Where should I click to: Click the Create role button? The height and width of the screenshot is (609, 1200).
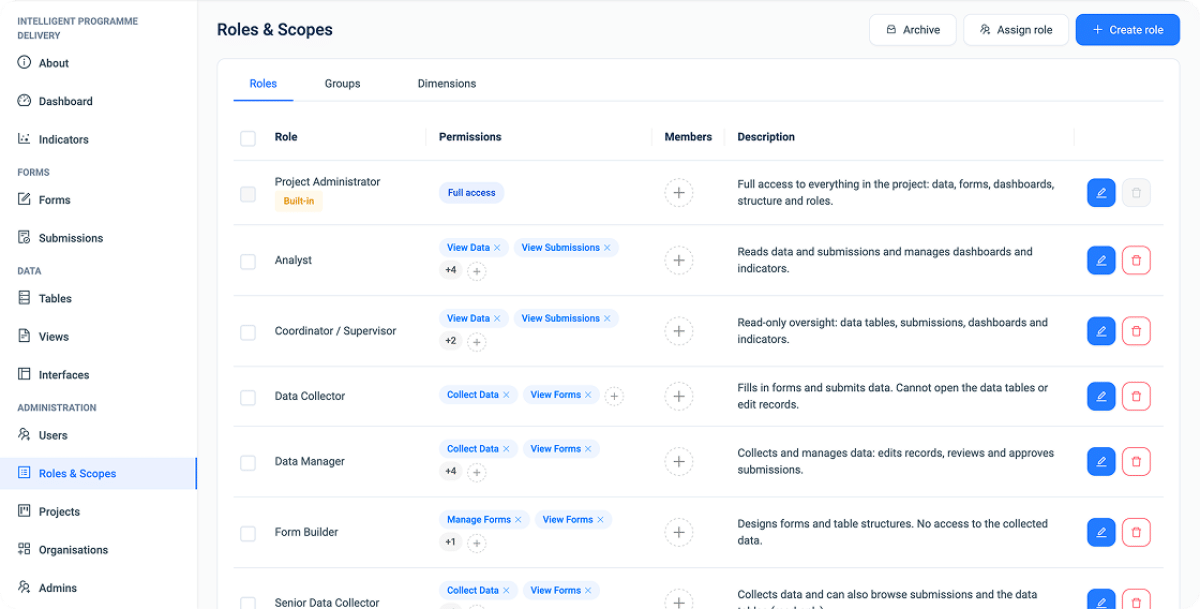tap(1128, 30)
